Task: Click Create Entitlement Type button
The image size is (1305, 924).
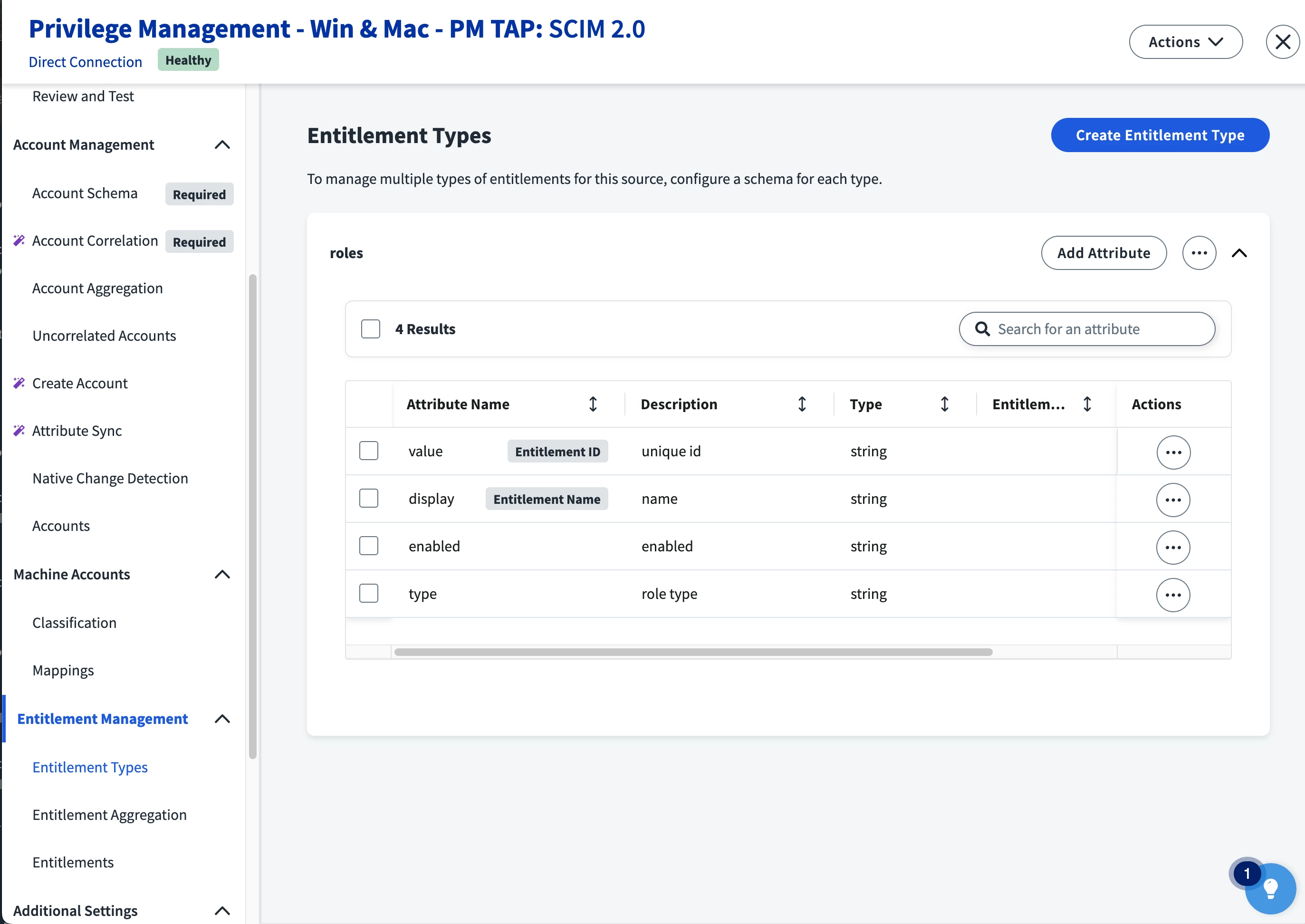Action: [x=1160, y=135]
